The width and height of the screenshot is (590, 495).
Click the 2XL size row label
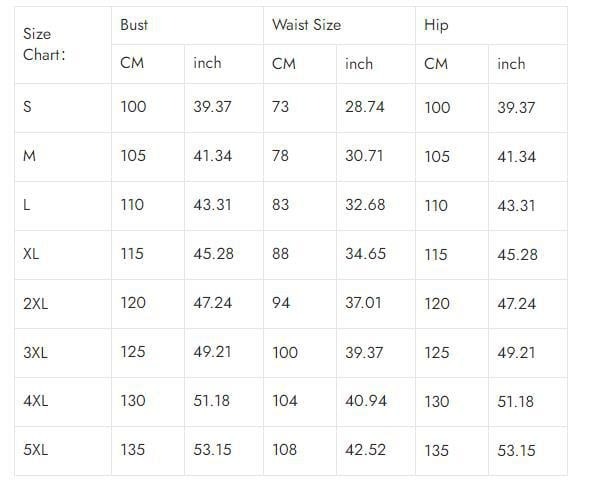click(x=63, y=304)
